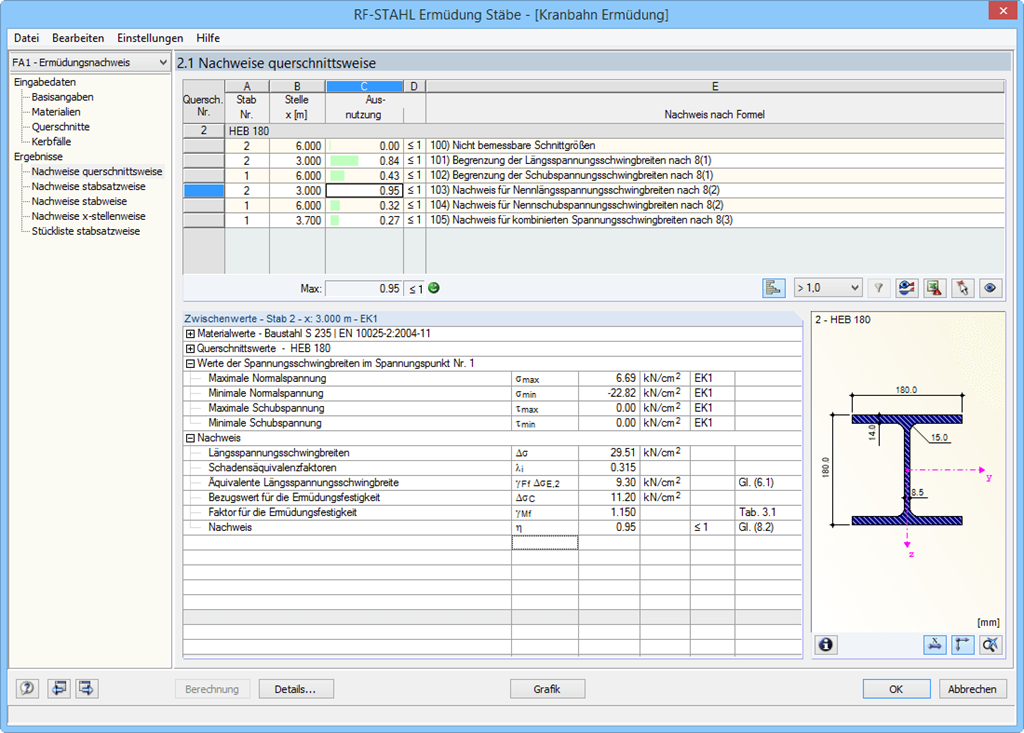The height and width of the screenshot is (733, 1024).
Task: Click the Grafik button
Action: [x=547, y=689]
